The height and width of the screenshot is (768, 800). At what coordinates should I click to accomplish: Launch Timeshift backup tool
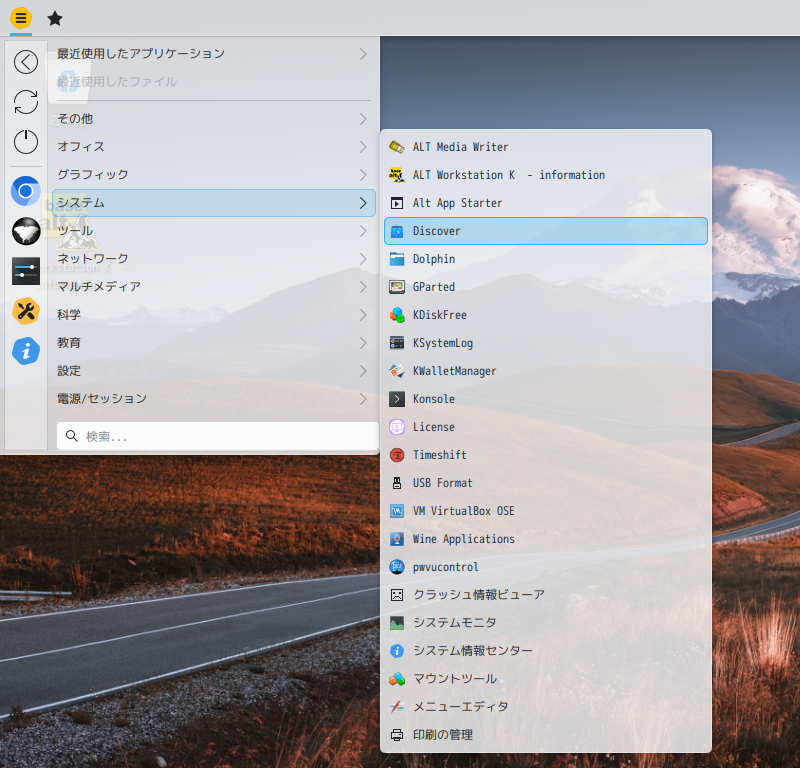pyautogui.click(x=546, y=455)
